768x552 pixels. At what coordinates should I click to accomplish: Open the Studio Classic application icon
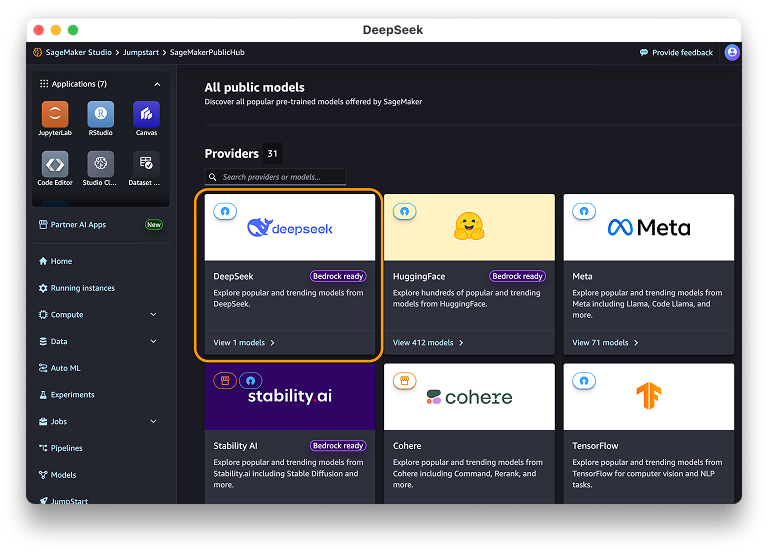coord(100,164)
